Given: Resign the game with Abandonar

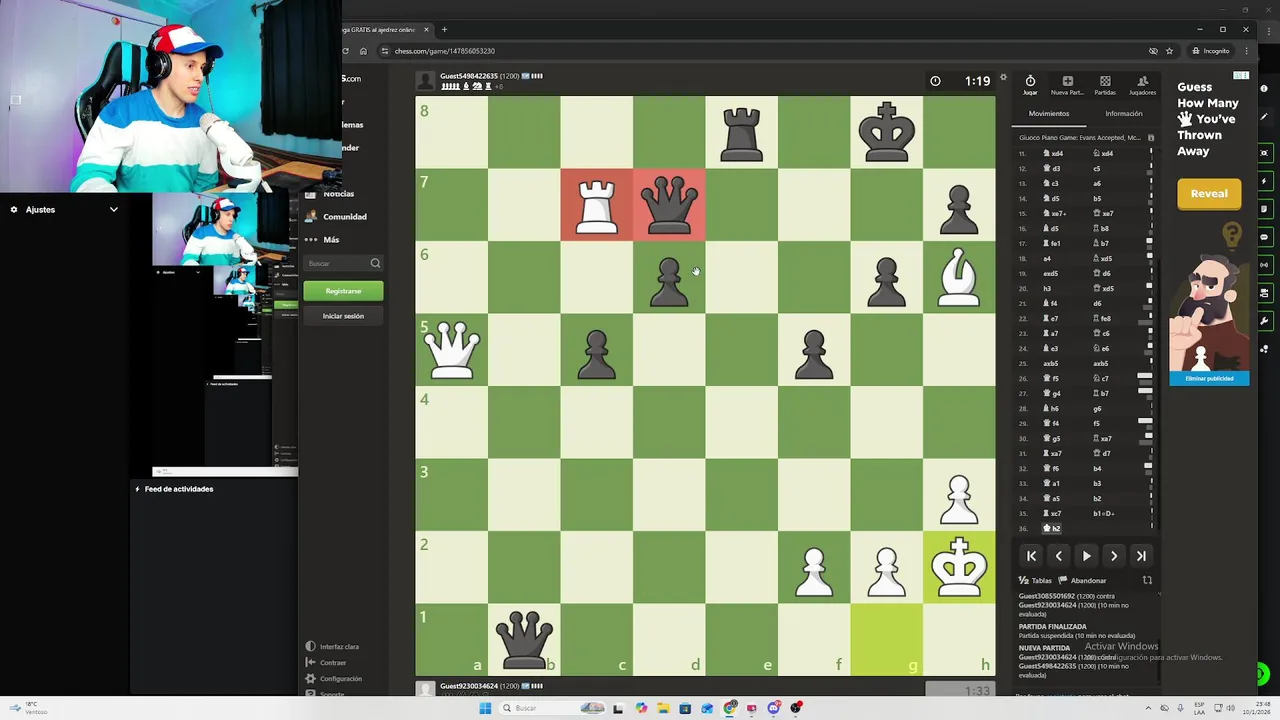Looking at the screenshot, I should point(1083,580).
